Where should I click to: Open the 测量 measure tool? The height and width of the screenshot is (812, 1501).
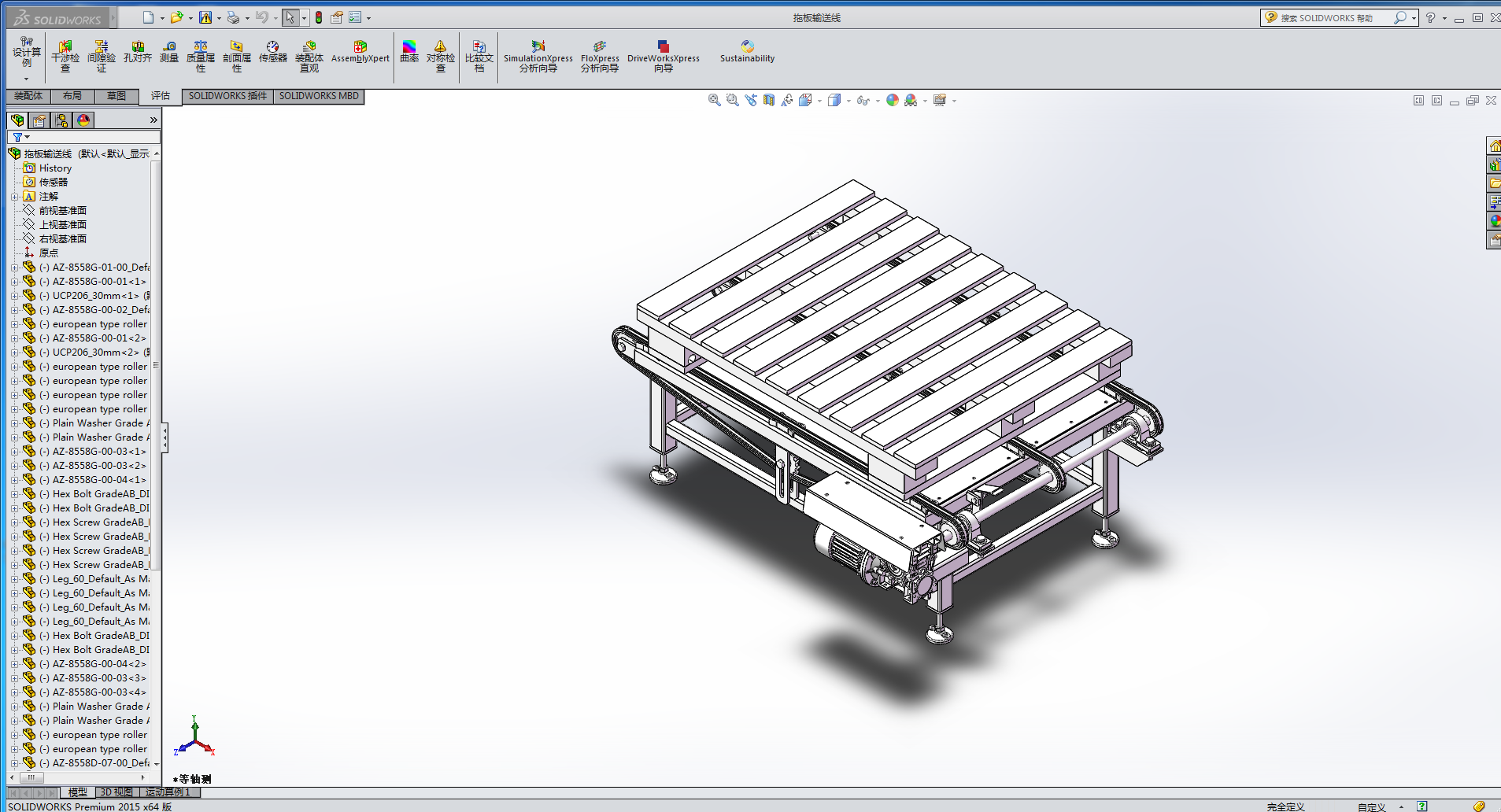[x=169, y=53]
